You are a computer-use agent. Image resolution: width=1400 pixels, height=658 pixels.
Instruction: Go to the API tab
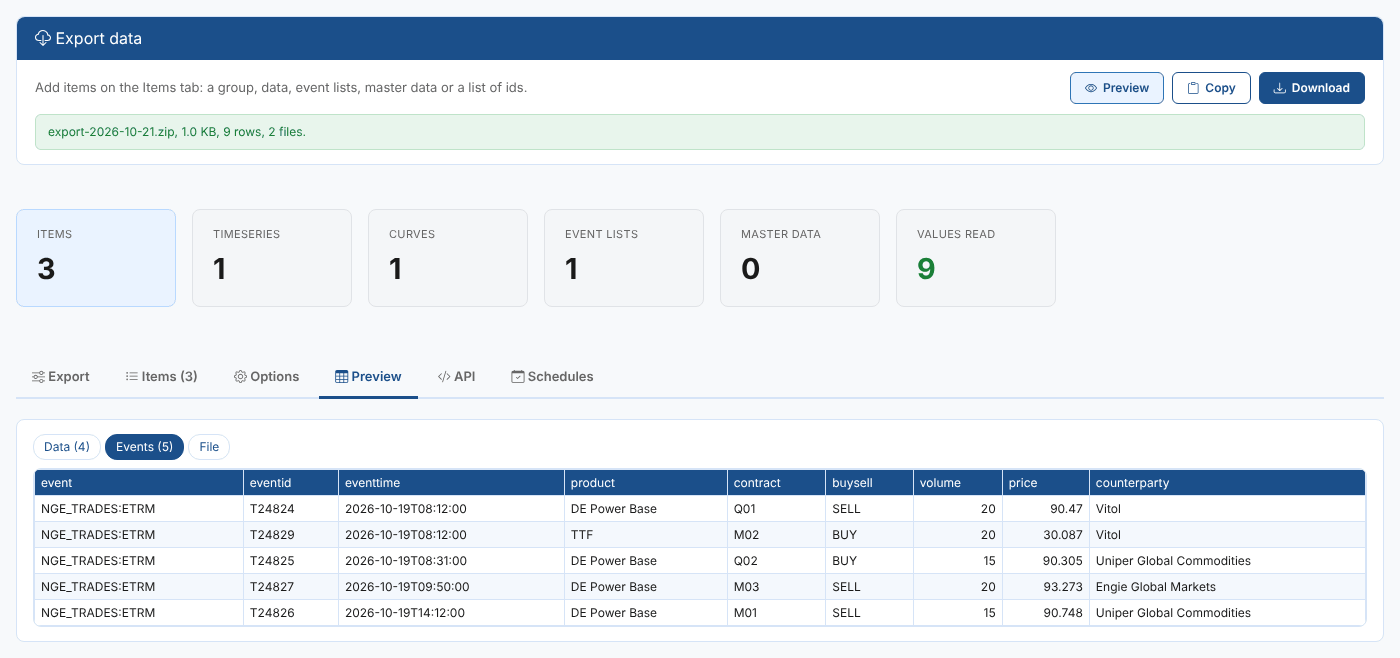click(457, 377)
